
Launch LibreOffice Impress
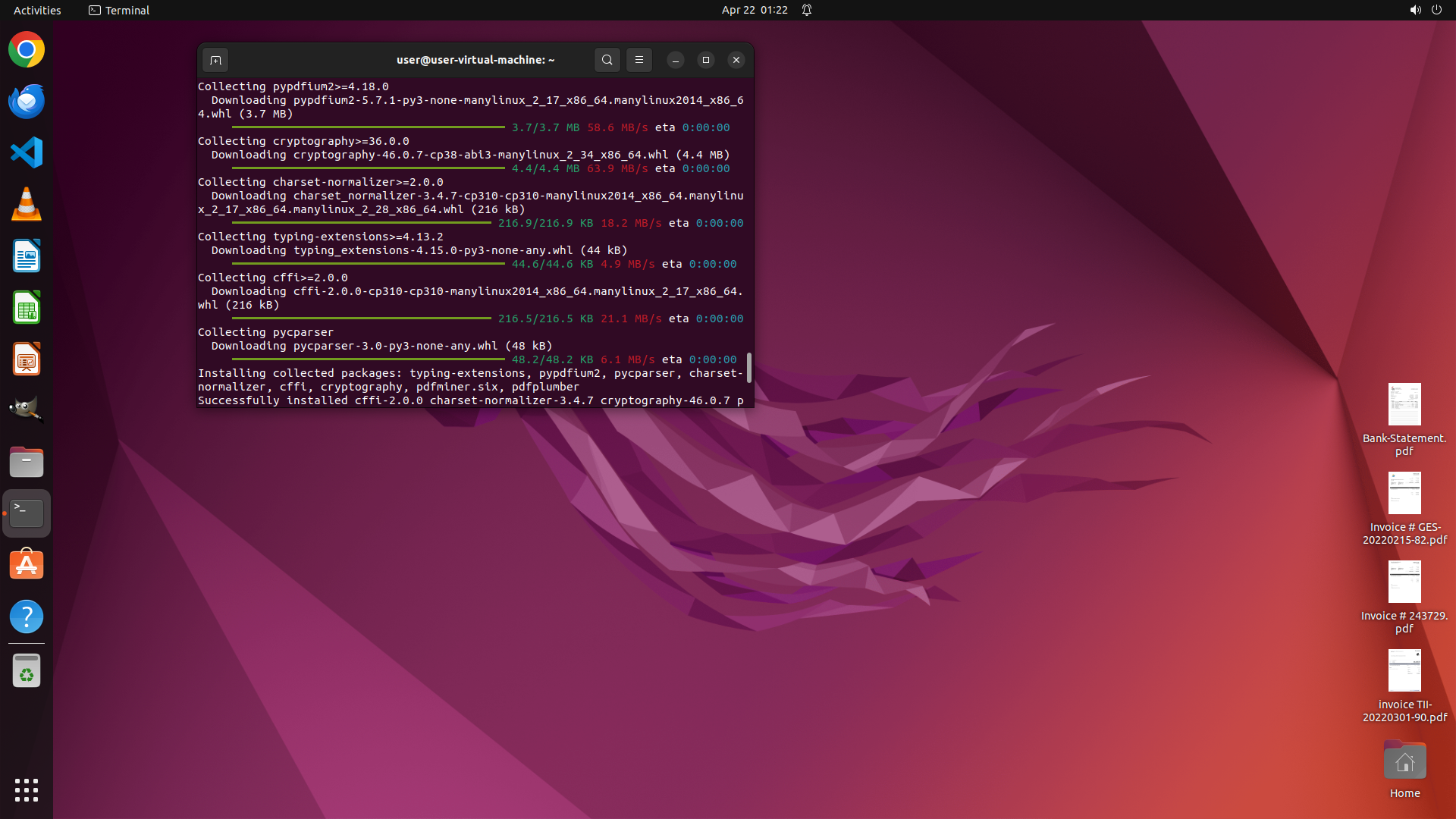[27, 359]
